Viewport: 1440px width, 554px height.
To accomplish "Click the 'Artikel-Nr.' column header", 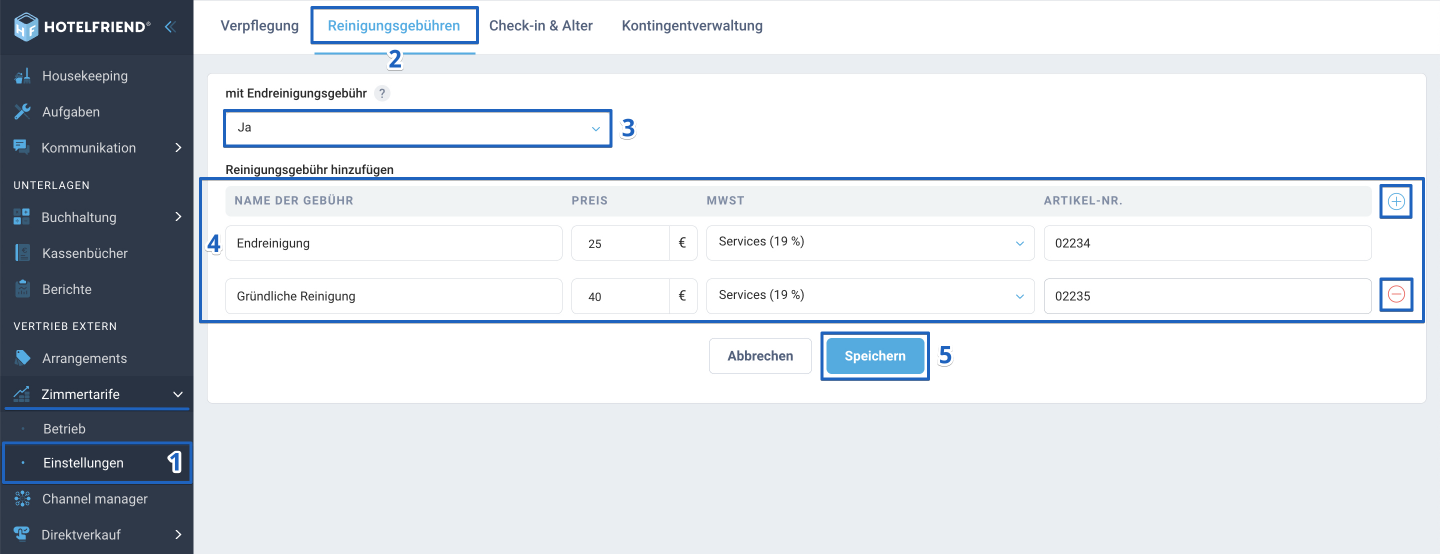I will (x=1083, y=201).
